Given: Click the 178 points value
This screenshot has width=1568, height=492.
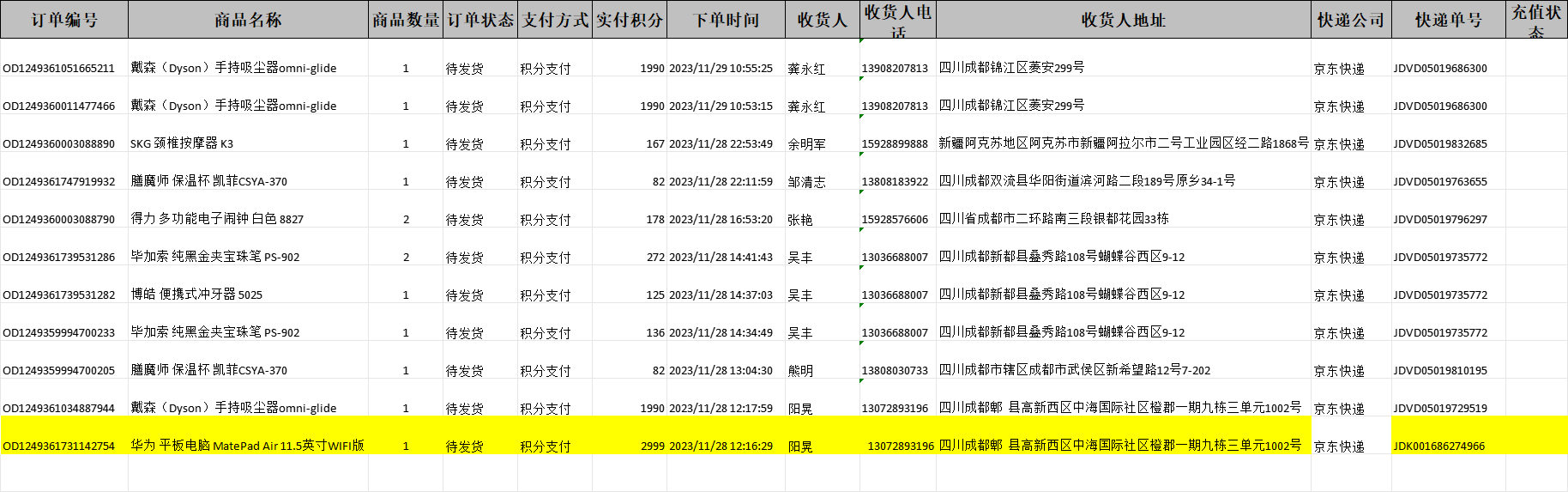Looking at the screenshot, I should [x=655, y=220].
